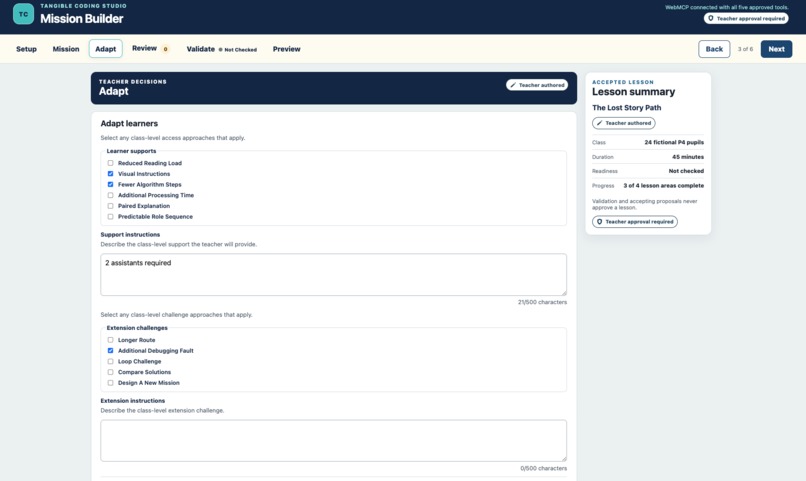Click the Extension instructions resize handle
Screen dimensions: 806x481
(563, 458)
